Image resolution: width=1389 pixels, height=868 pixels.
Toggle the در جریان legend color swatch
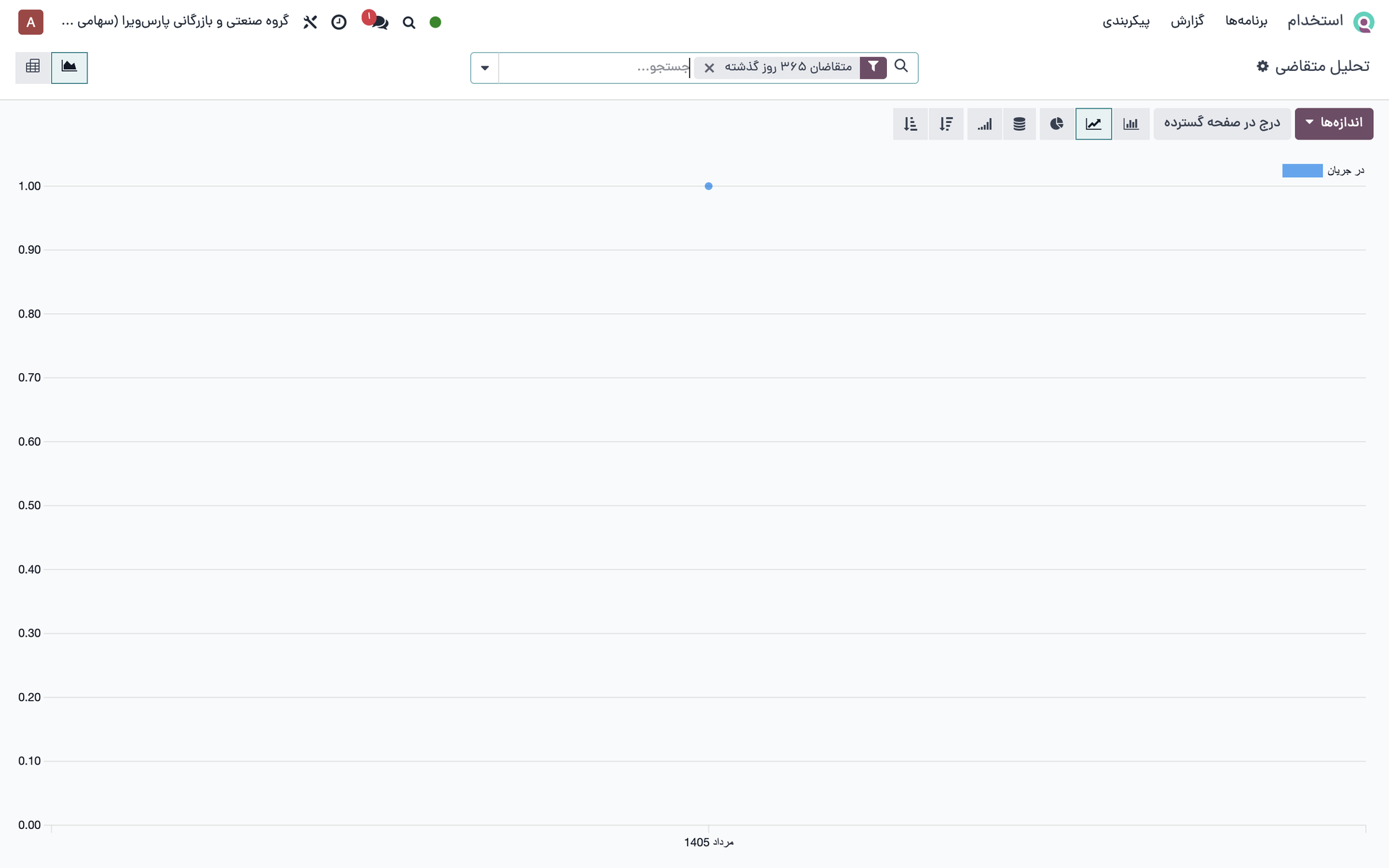(1302, 171)
